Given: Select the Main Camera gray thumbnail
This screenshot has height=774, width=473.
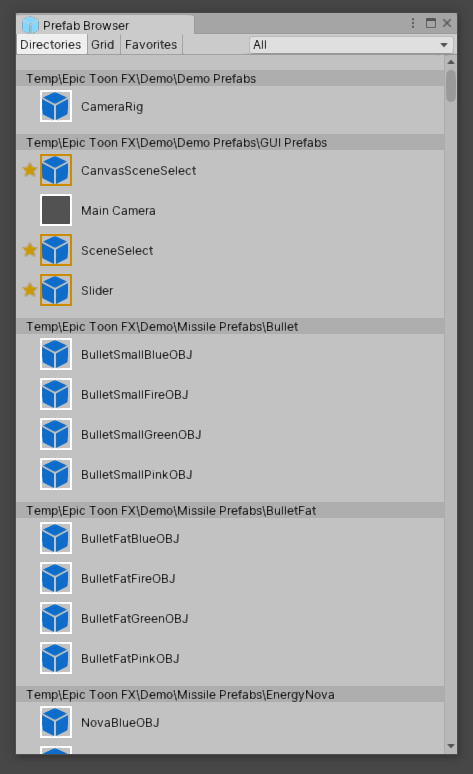Looking at the screenshot, I should click(x=56, y=210).
